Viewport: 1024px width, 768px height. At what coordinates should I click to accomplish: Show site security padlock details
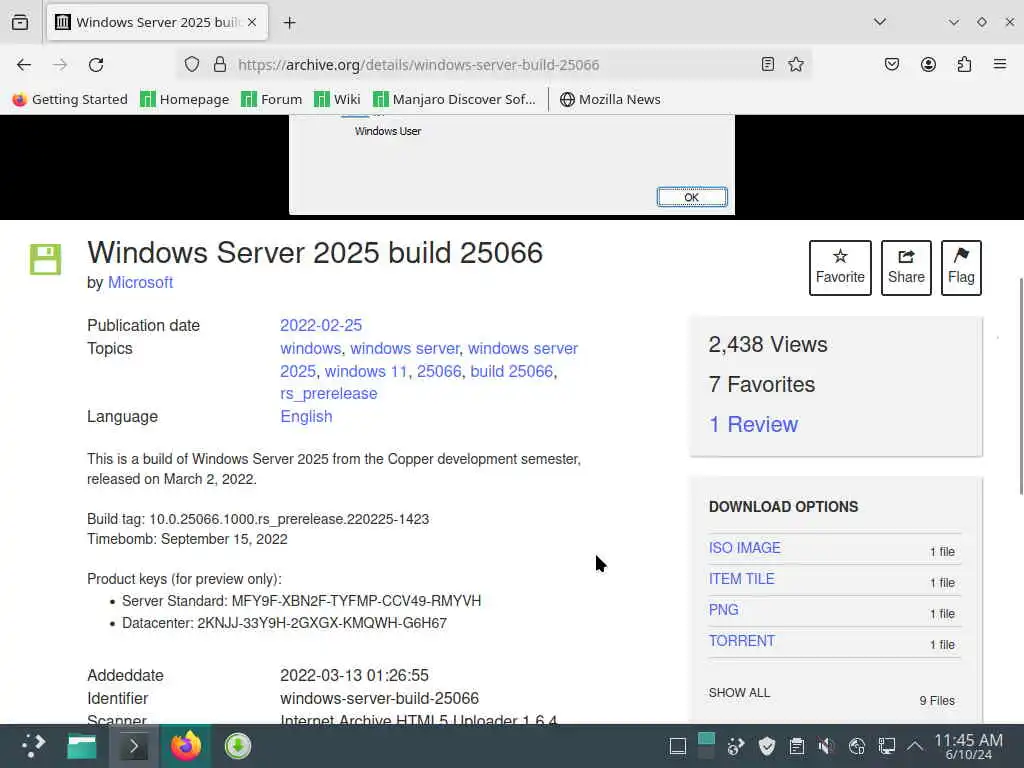point(220,64)
